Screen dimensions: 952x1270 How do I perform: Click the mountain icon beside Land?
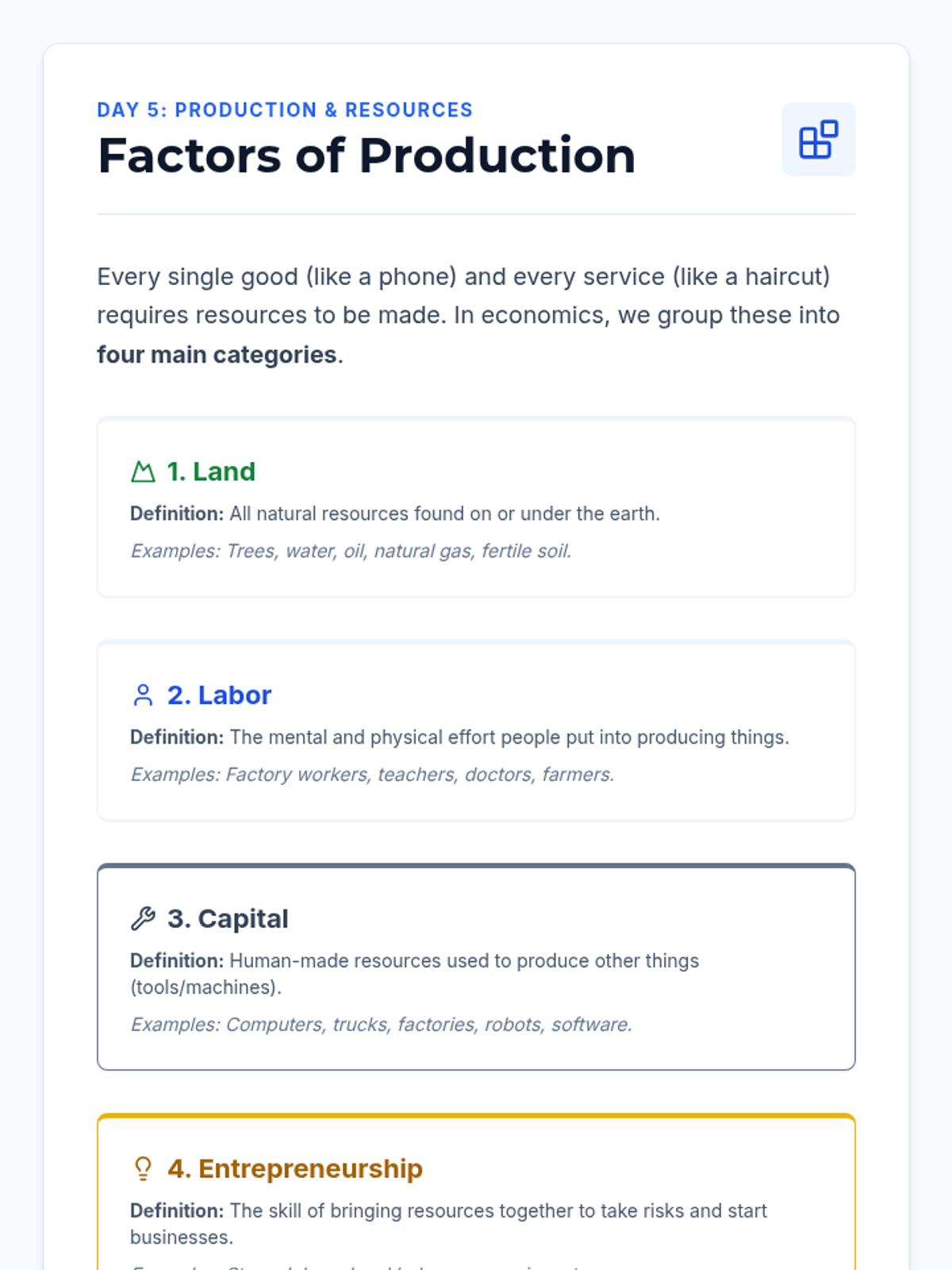click(x=143, y=472)
